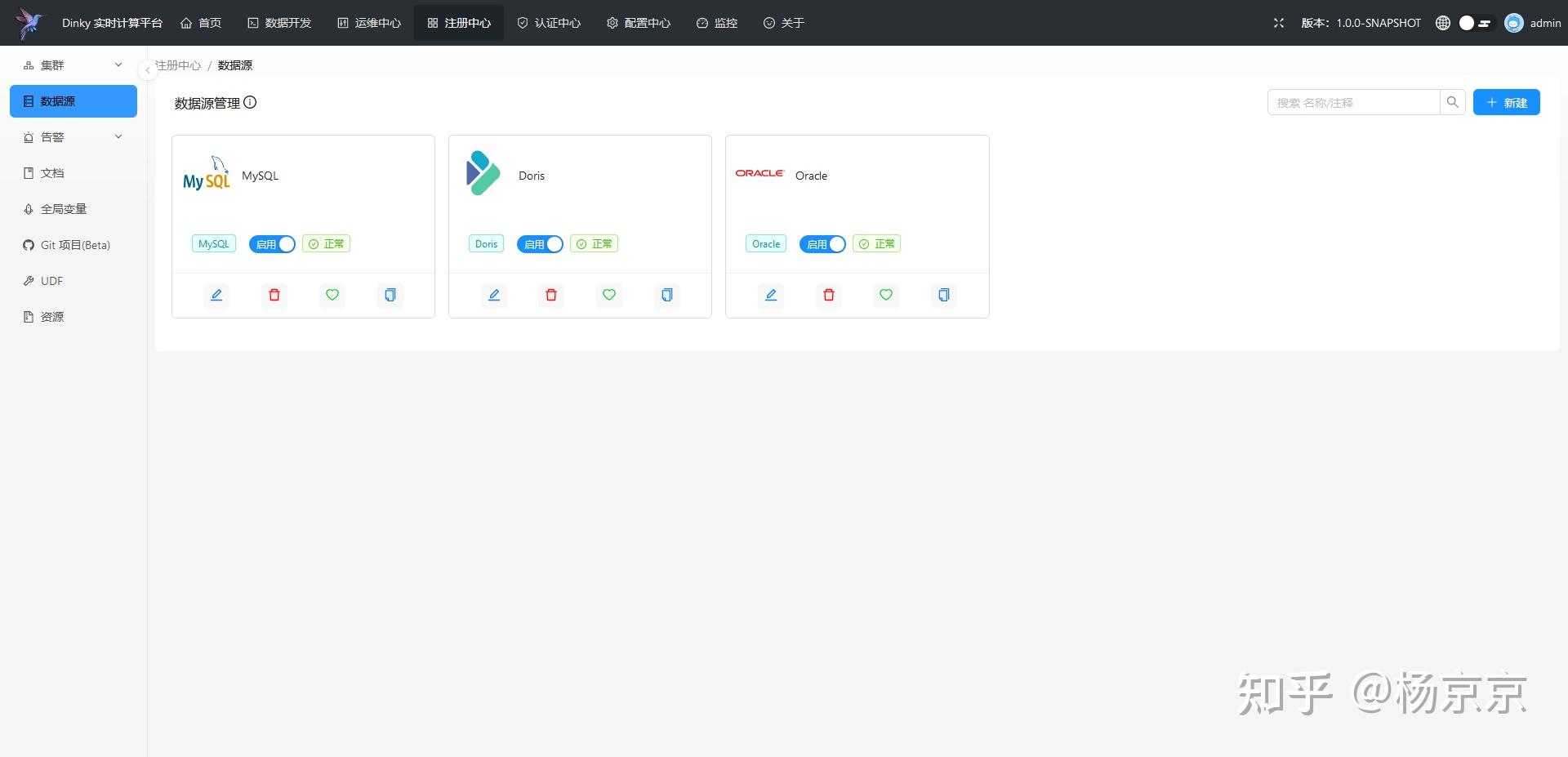Image resolution: width=1568 pixels, height=757 pixels.
Task: Open the 全局变量 sidebar section
Action: (x=64, y=208)
